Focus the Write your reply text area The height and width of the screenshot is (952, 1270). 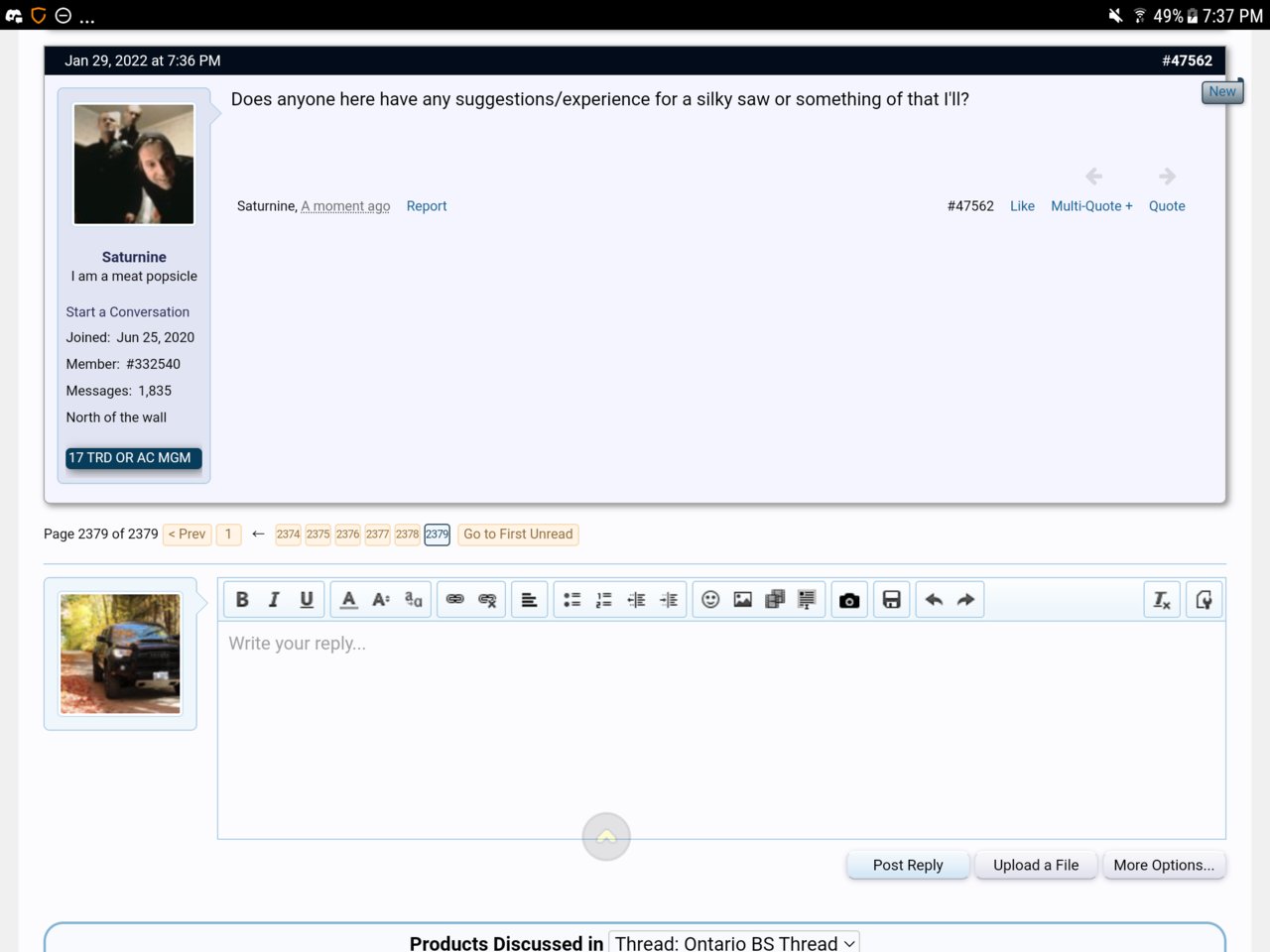point(721,730)
